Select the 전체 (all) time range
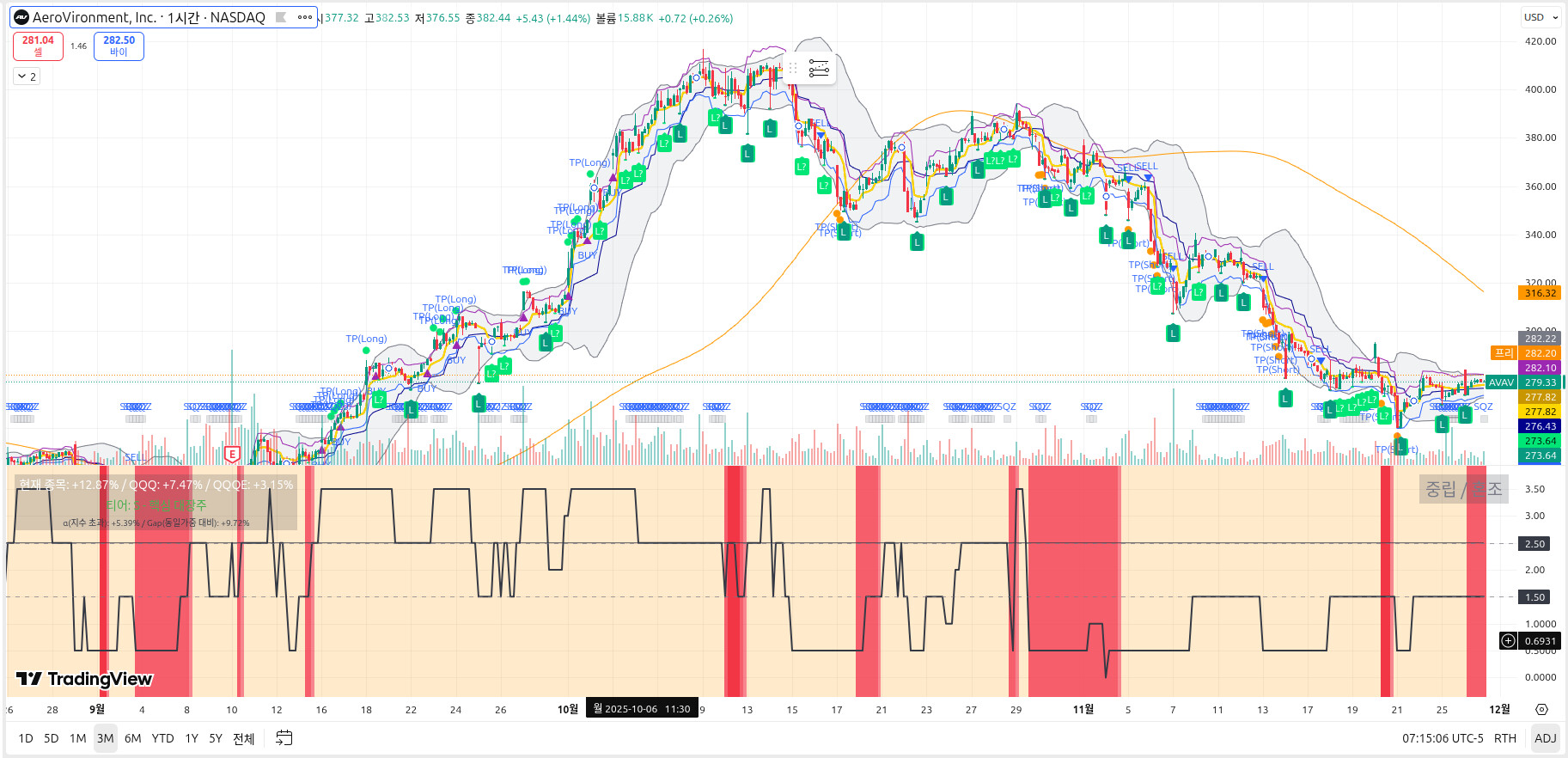This screenshot has height=758, width=1568. [244, 737]
